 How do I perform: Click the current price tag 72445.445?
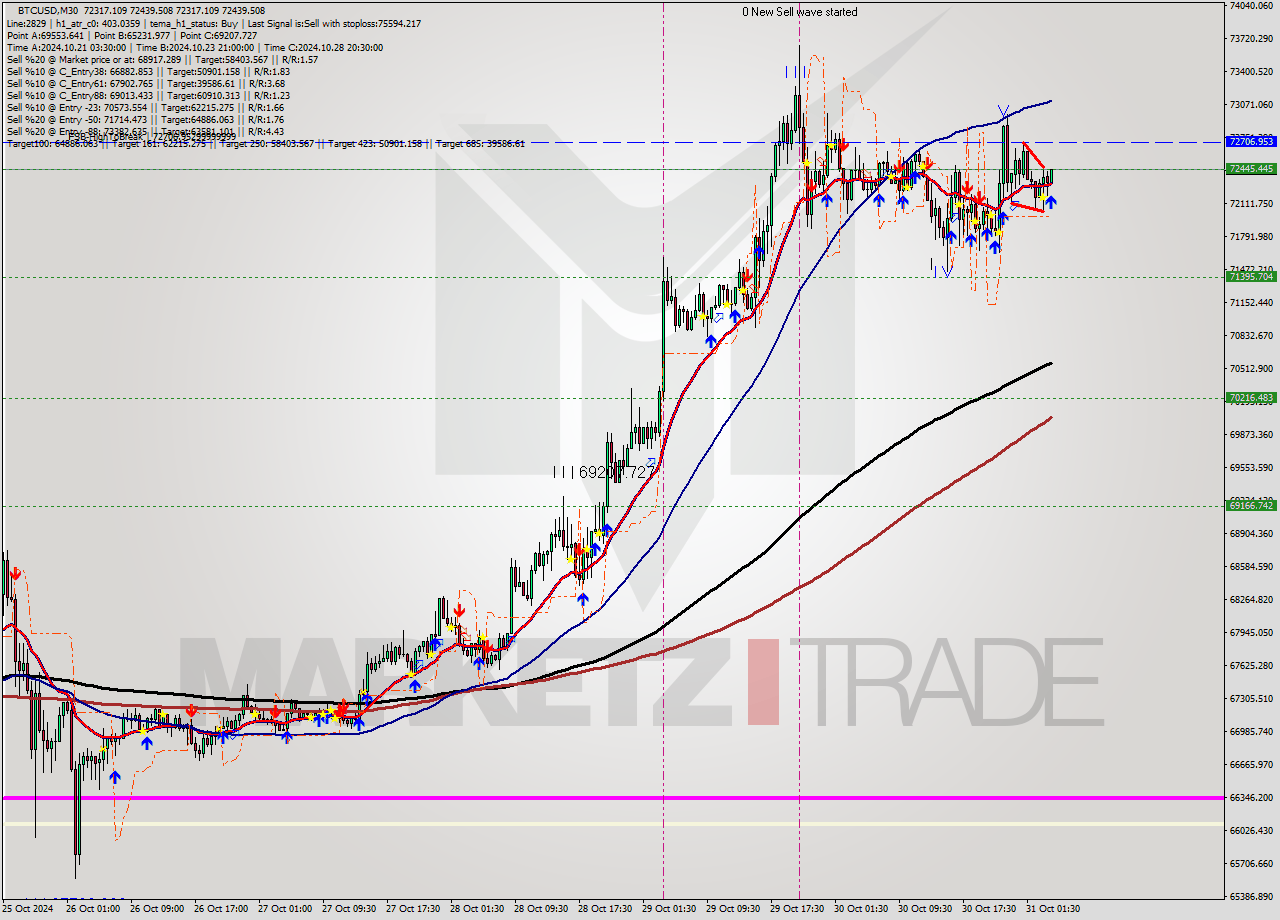point(1250,169)
